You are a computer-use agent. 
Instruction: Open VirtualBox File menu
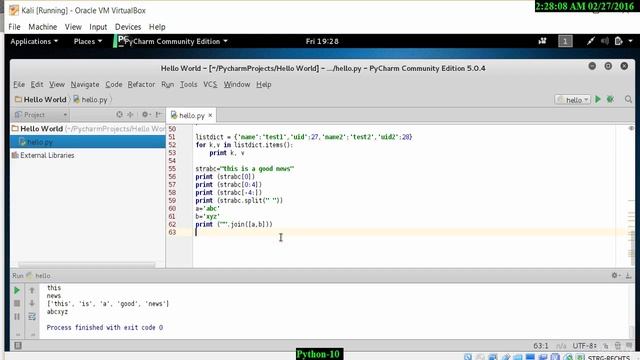click(14, 27)
